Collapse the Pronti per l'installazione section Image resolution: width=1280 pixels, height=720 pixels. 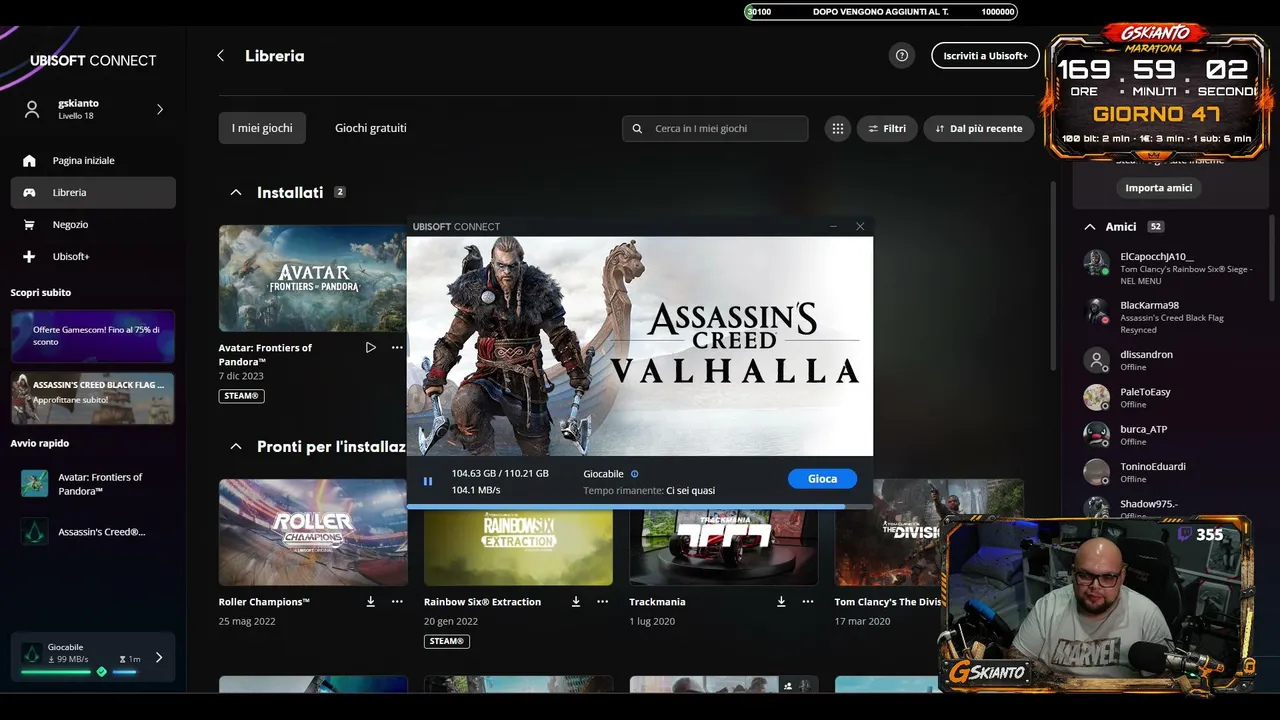236,446
